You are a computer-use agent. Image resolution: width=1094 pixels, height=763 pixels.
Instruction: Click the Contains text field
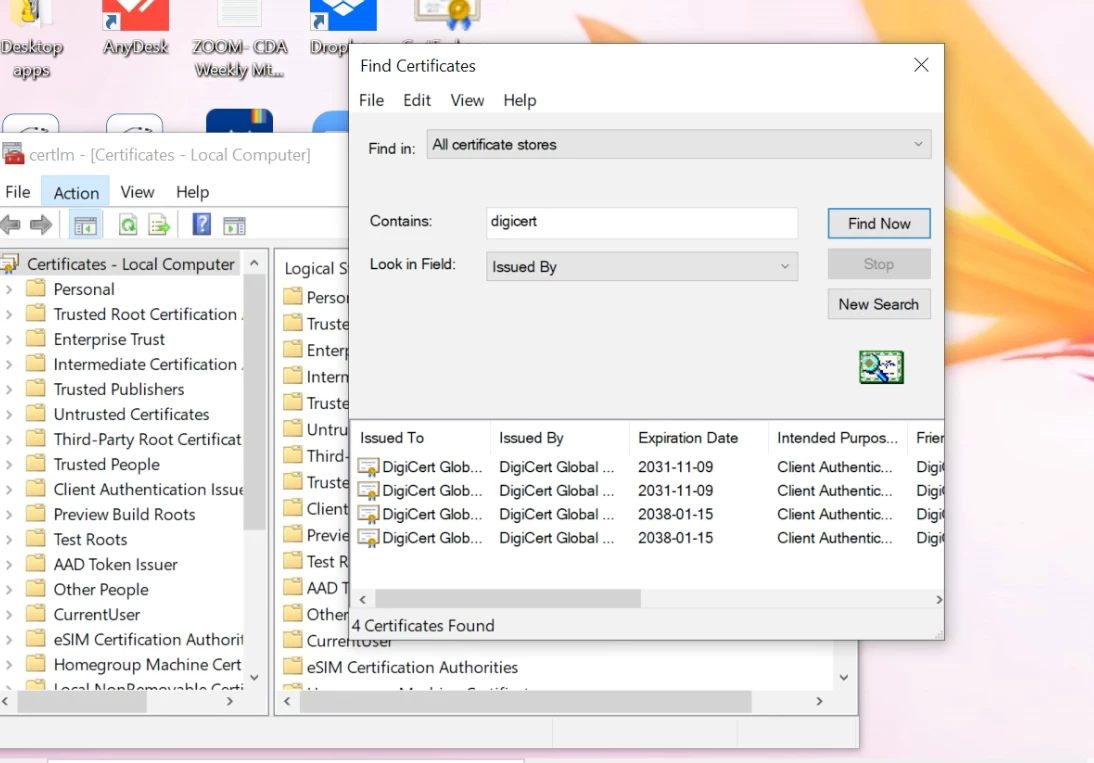point(642,222)
